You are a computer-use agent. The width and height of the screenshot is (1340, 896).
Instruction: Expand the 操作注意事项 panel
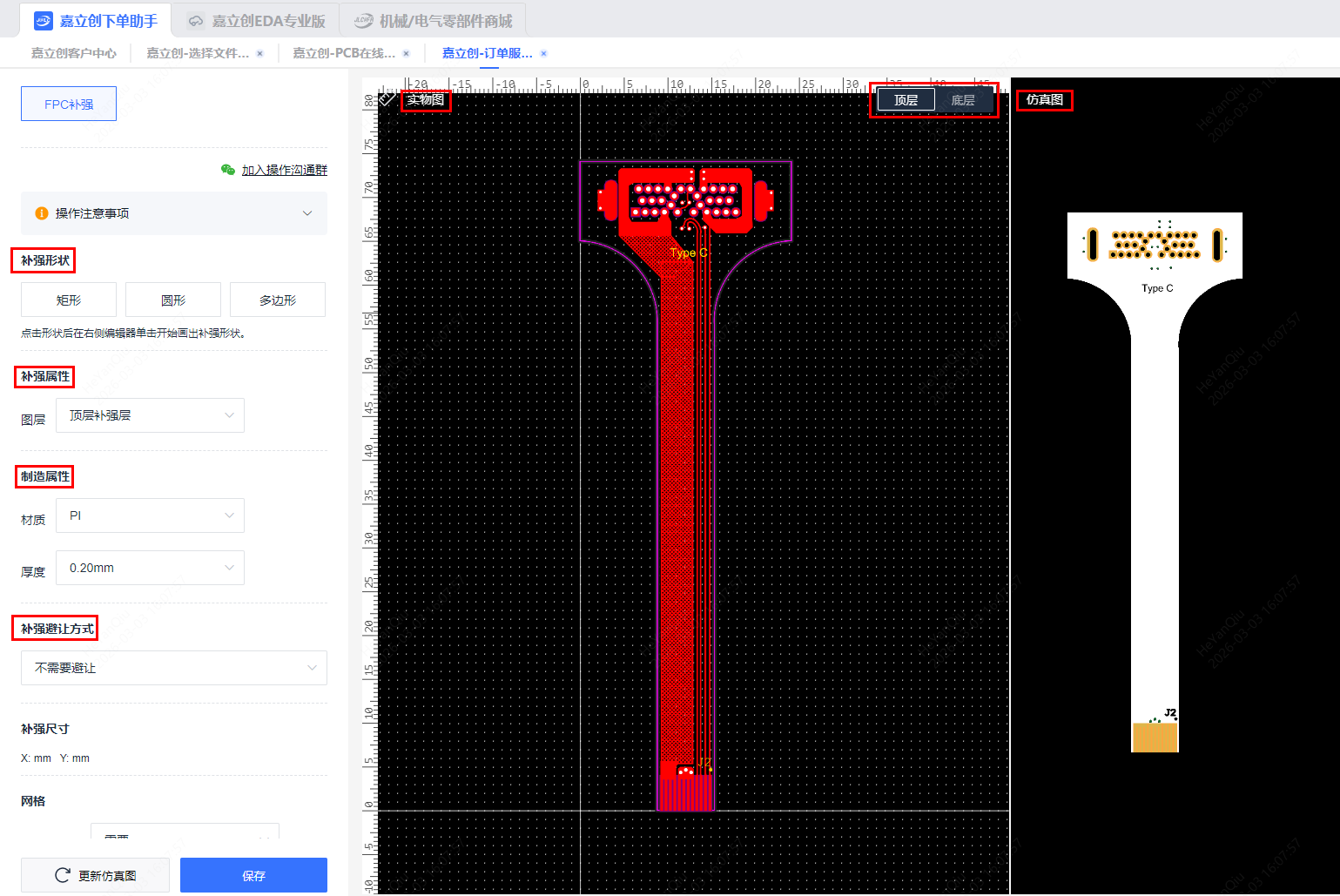point(306,213)
